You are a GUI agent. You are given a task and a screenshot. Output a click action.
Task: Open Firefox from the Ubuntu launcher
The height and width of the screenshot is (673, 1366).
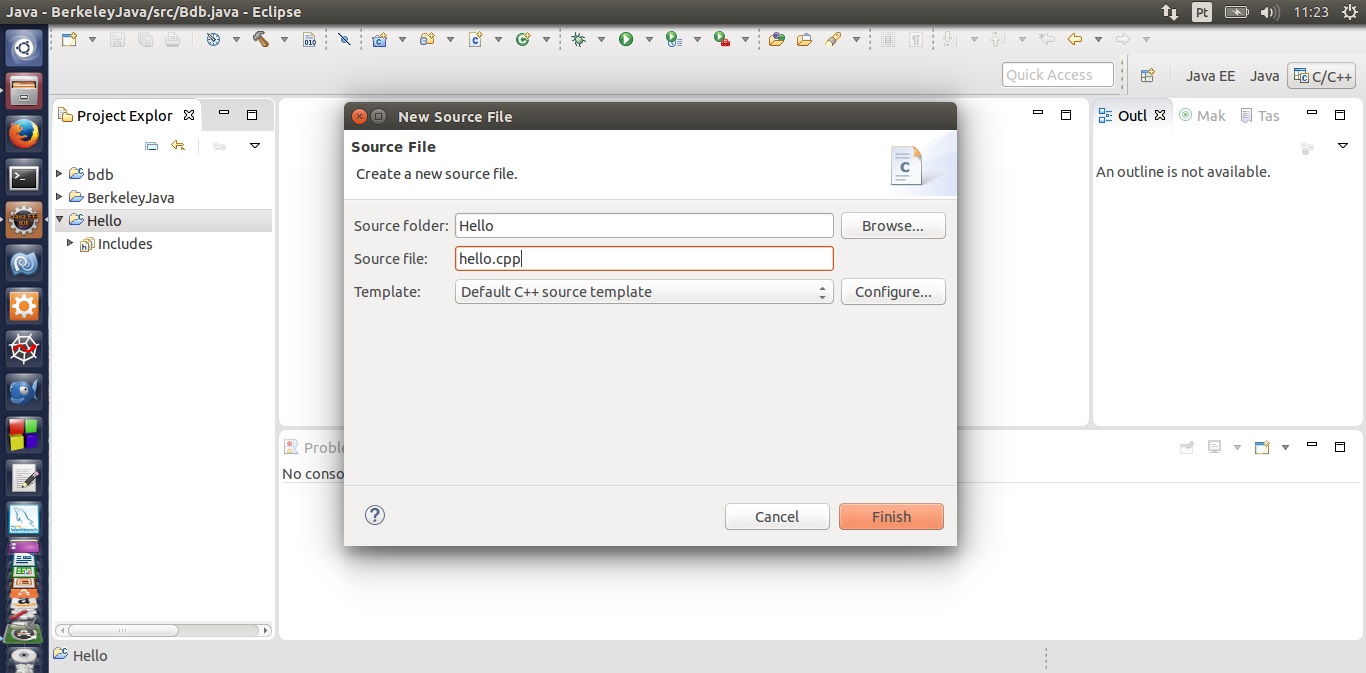point(24,133)
